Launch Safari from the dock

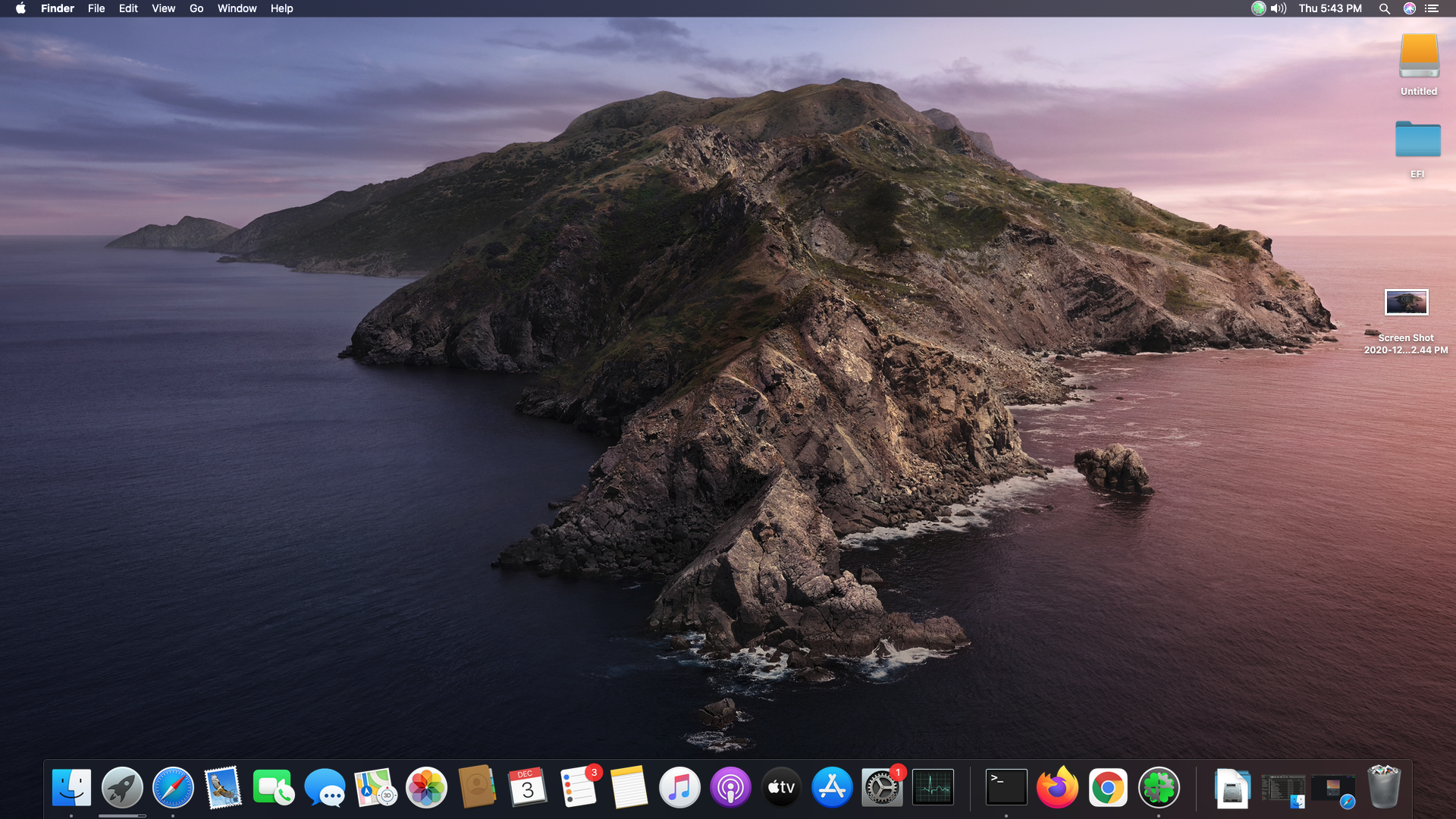click(173, 788)
